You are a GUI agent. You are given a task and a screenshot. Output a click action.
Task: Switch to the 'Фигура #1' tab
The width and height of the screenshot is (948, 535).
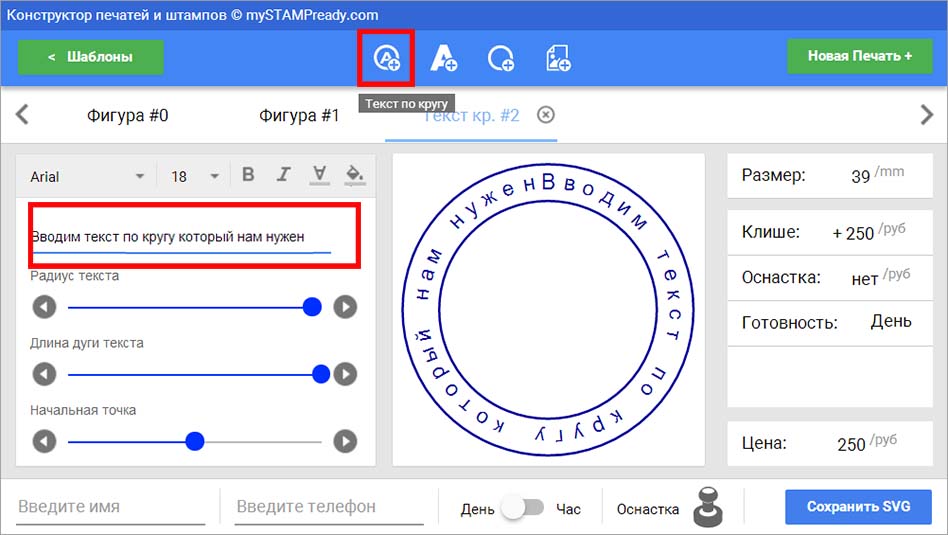299,115
